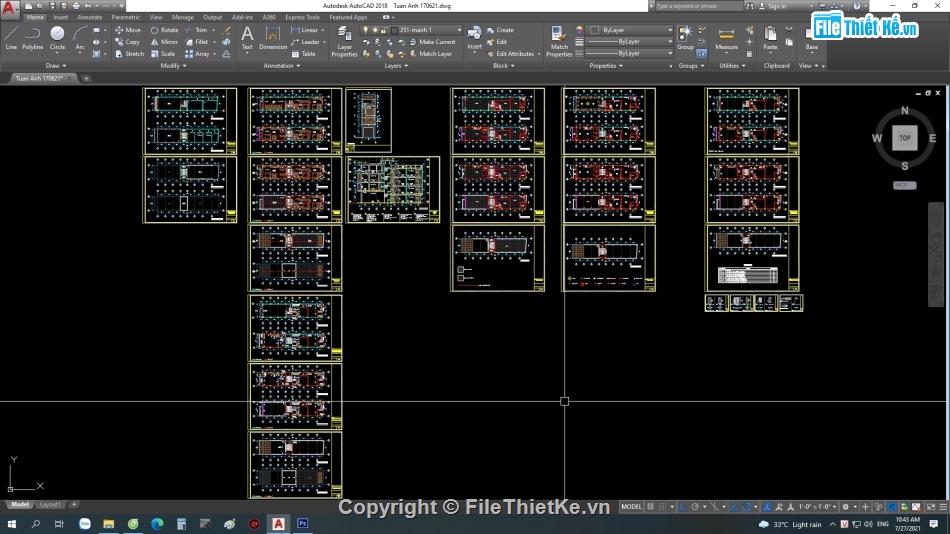Switch to Layout1 tab
950x534 pixels.
[x=49, y=504]
